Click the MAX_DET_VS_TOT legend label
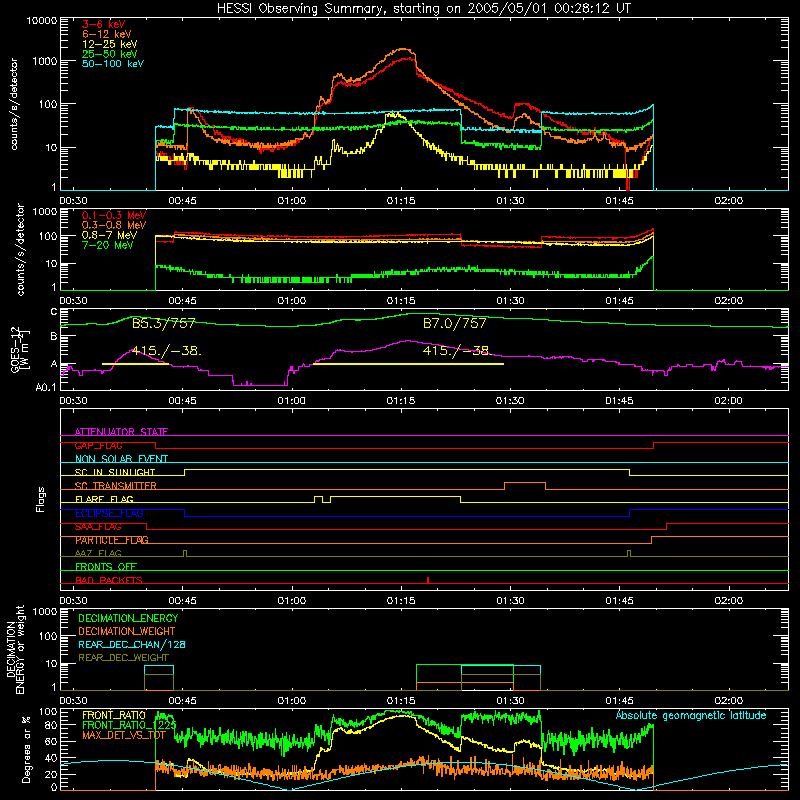This screenshot has height=800, width=800. pos(124,735)
